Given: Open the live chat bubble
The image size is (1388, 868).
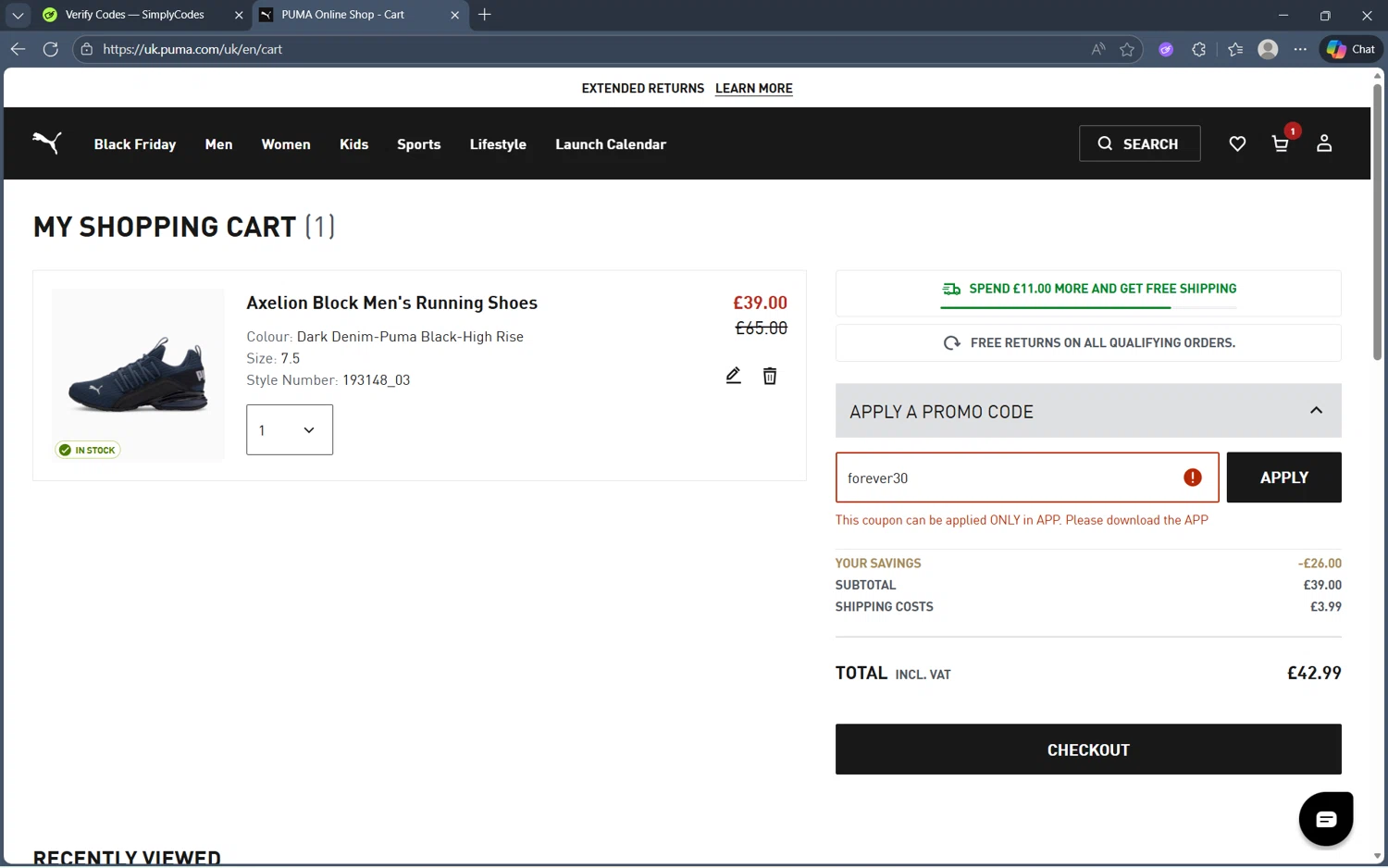Looking at the screenshot, I should (x=1325, y=819).
